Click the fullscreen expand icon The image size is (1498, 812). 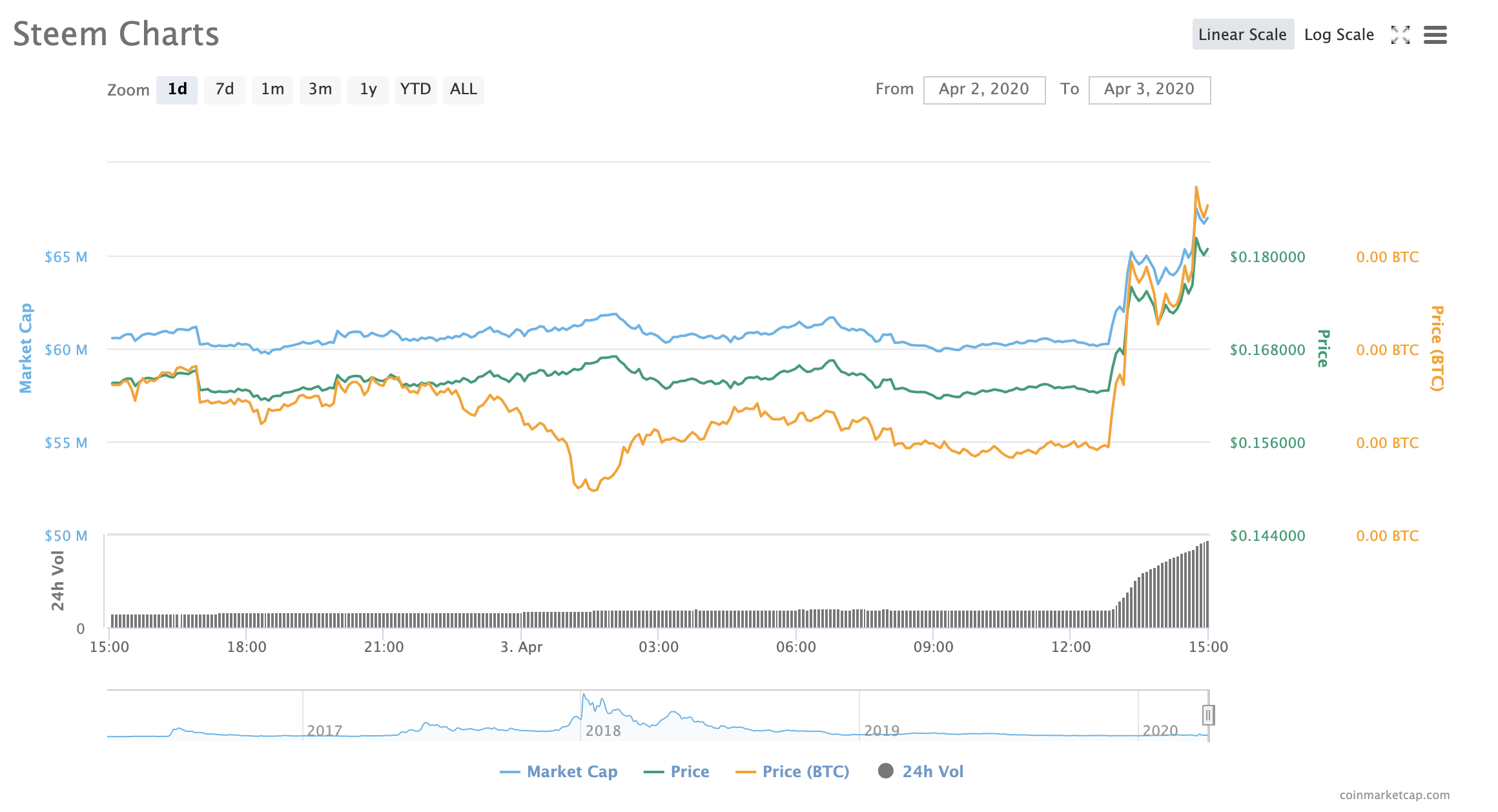[x=1400, y=35]
